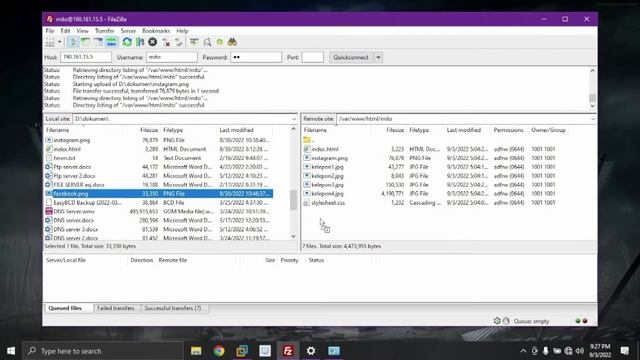Toggle message log display
This screenshot has width=640, height=360.
click(73, 42)
